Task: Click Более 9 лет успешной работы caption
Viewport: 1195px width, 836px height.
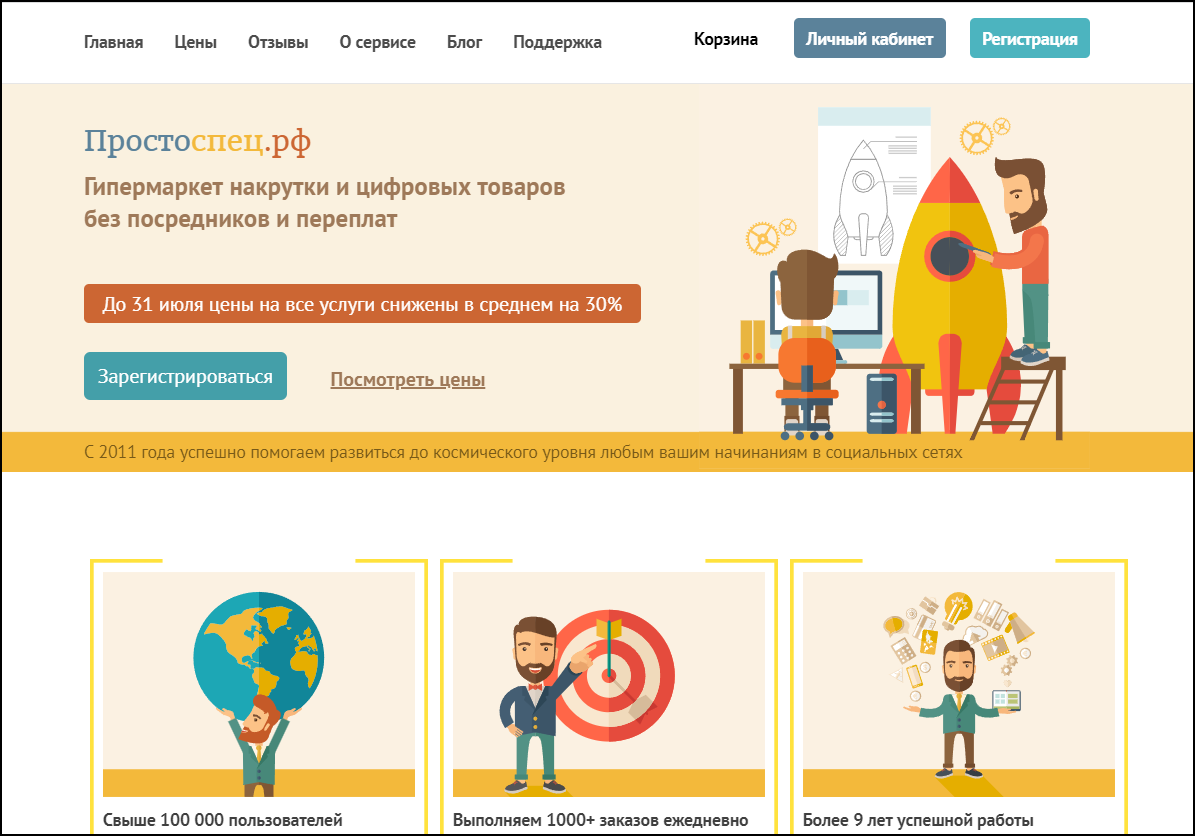Action: (918, 820)
